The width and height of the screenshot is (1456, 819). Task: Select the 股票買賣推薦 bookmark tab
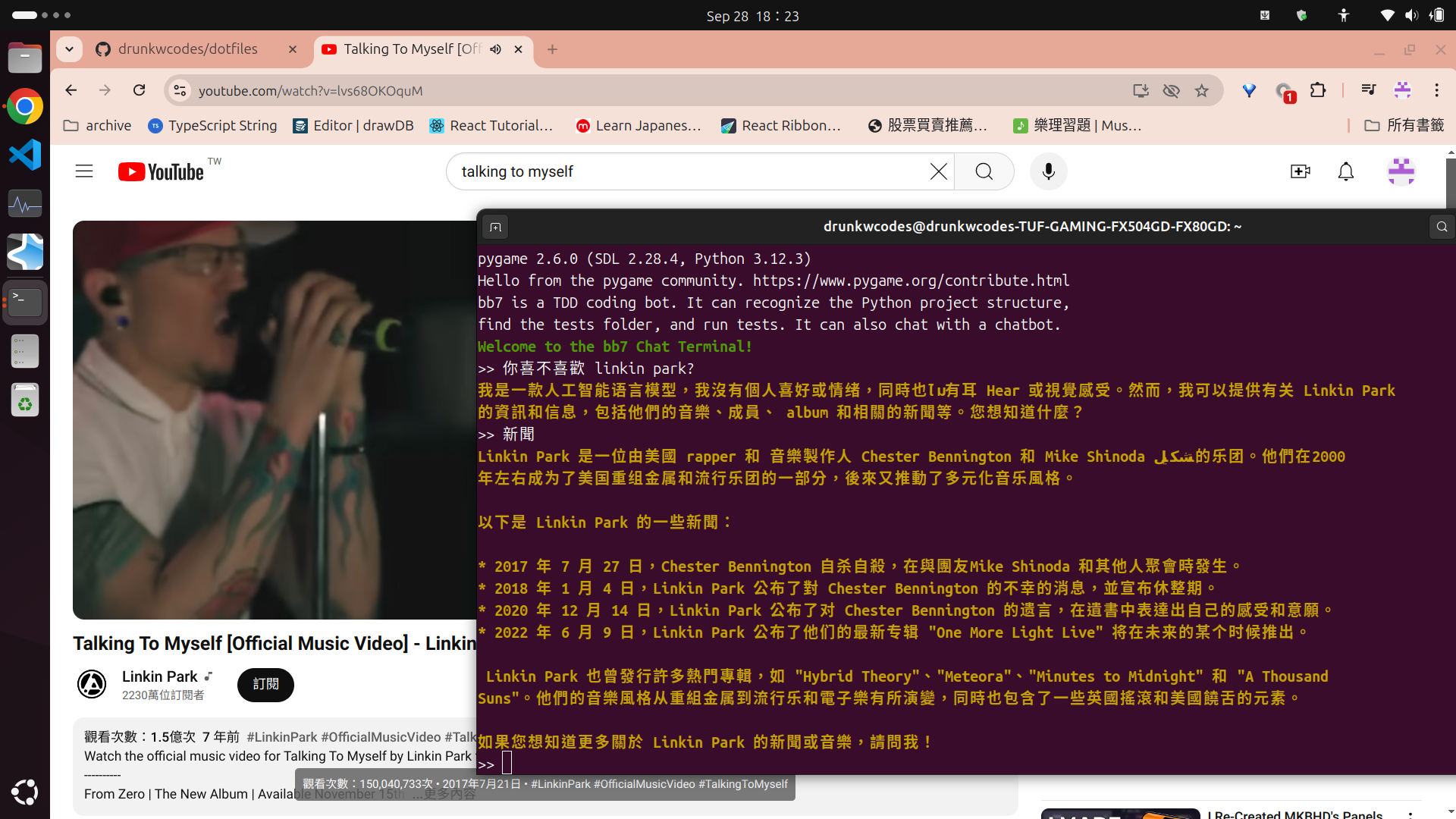click(x=929, y=125)
